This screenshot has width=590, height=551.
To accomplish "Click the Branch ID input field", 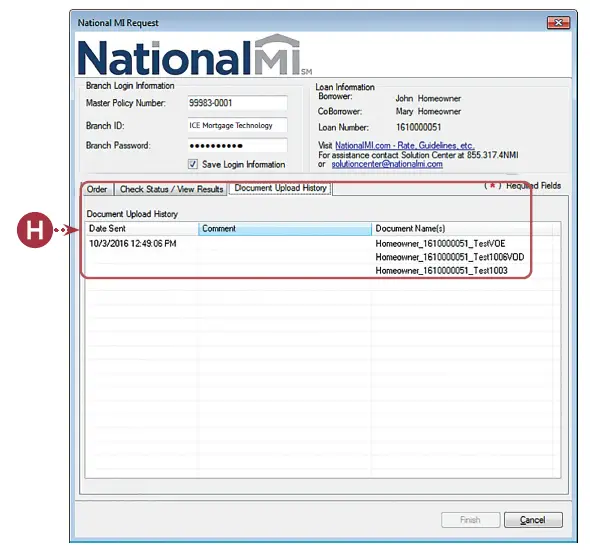I will pyautogui.click(x=237, y=125).
